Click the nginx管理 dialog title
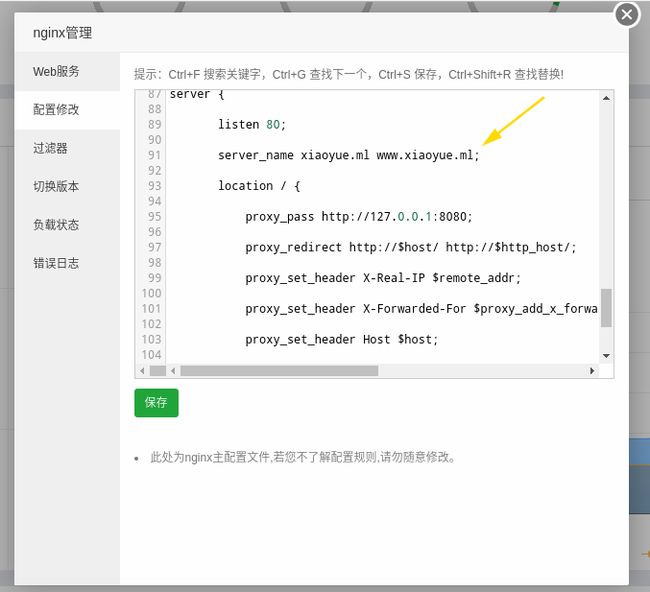The width and height of the screenshot is (650, 592). (x=62, y=33)
